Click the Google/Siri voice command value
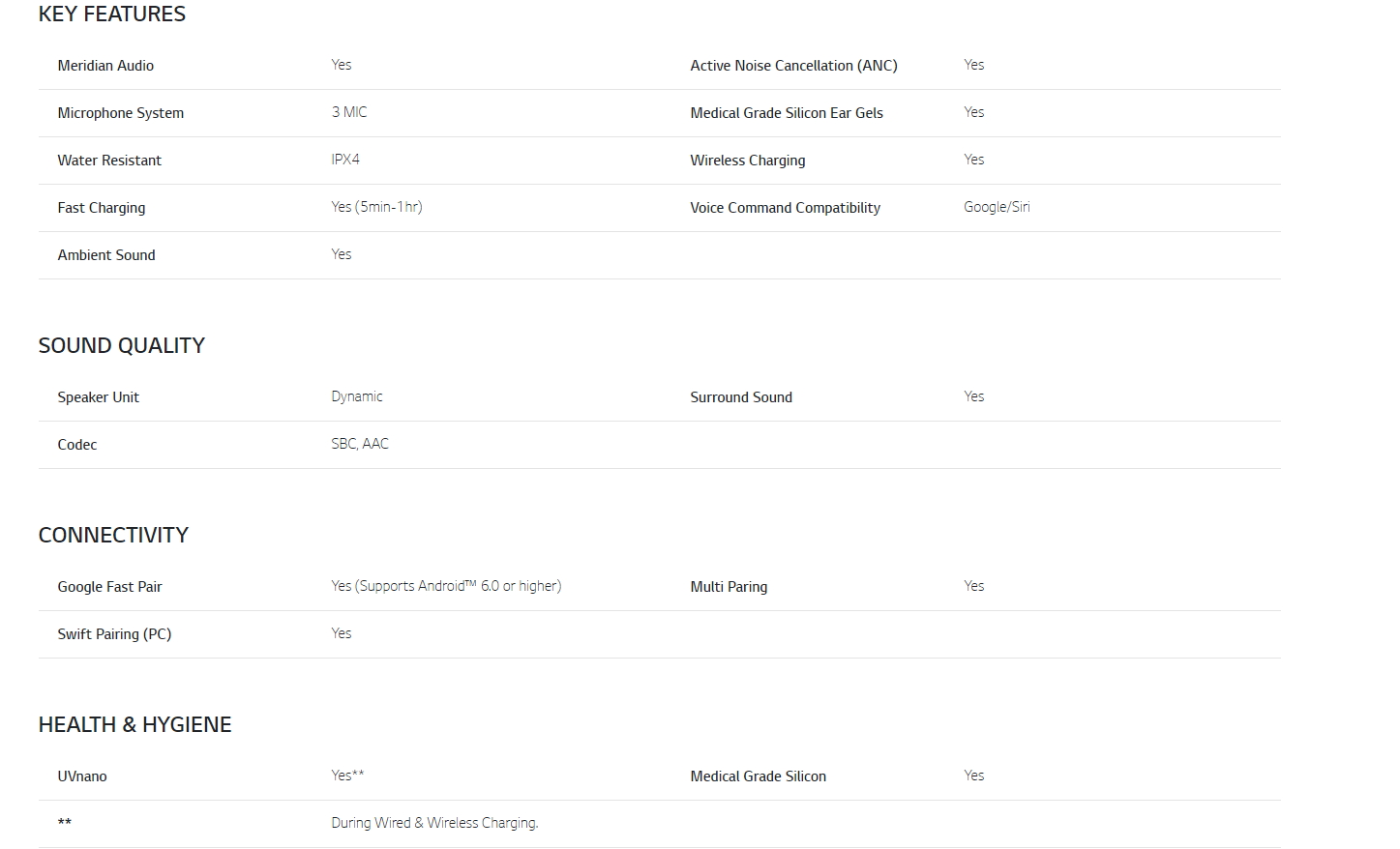This screenshot has width=1400, height=849. 997,207
